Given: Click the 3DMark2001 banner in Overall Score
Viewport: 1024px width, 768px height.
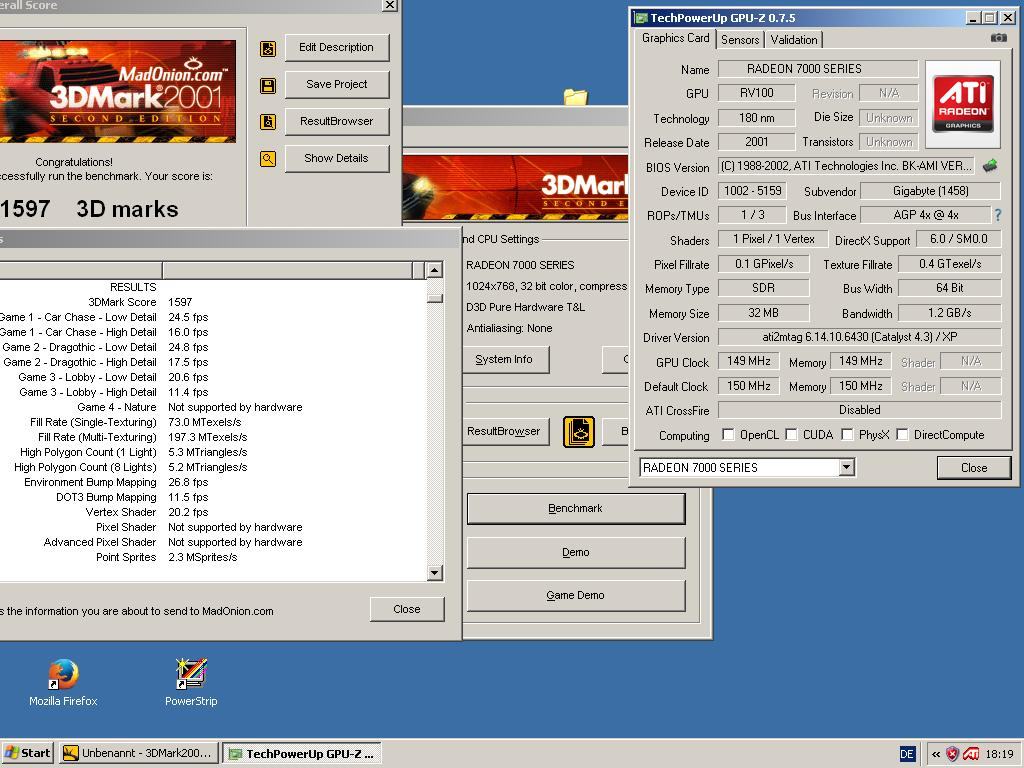Looking at the screenshot, I should [x=118, y=91].
